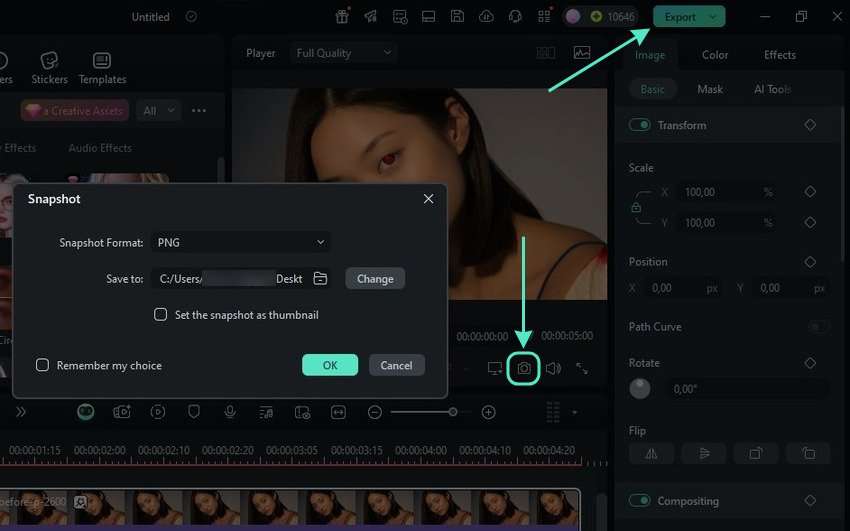Click the volume speaker icon under the player
Viewport: 850px width, 531px height.
coord(553,368)
